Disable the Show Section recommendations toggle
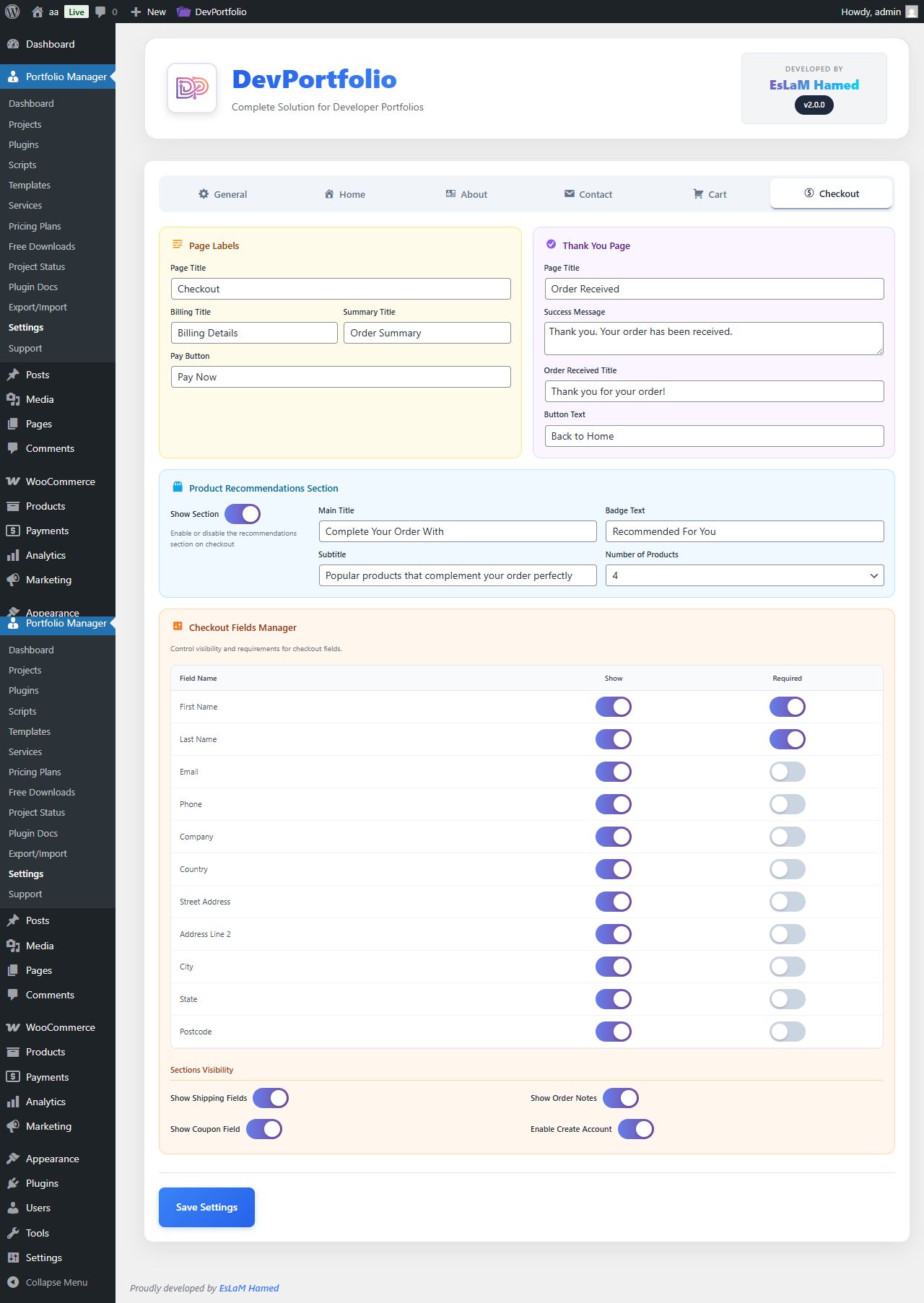 coord(243,514)
